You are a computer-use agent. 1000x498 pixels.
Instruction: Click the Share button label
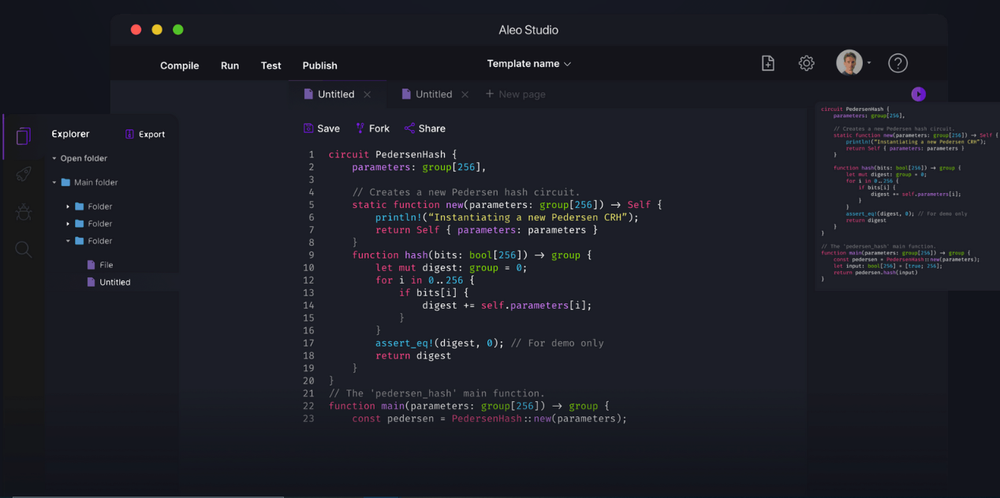[432, 128]
